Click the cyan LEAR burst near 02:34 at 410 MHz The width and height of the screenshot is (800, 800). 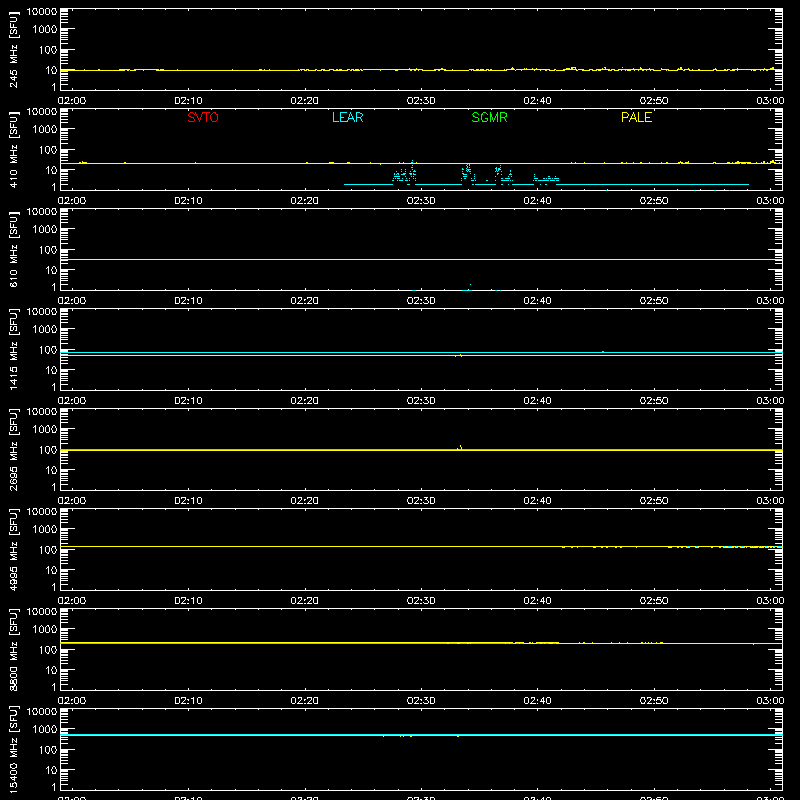468,173
